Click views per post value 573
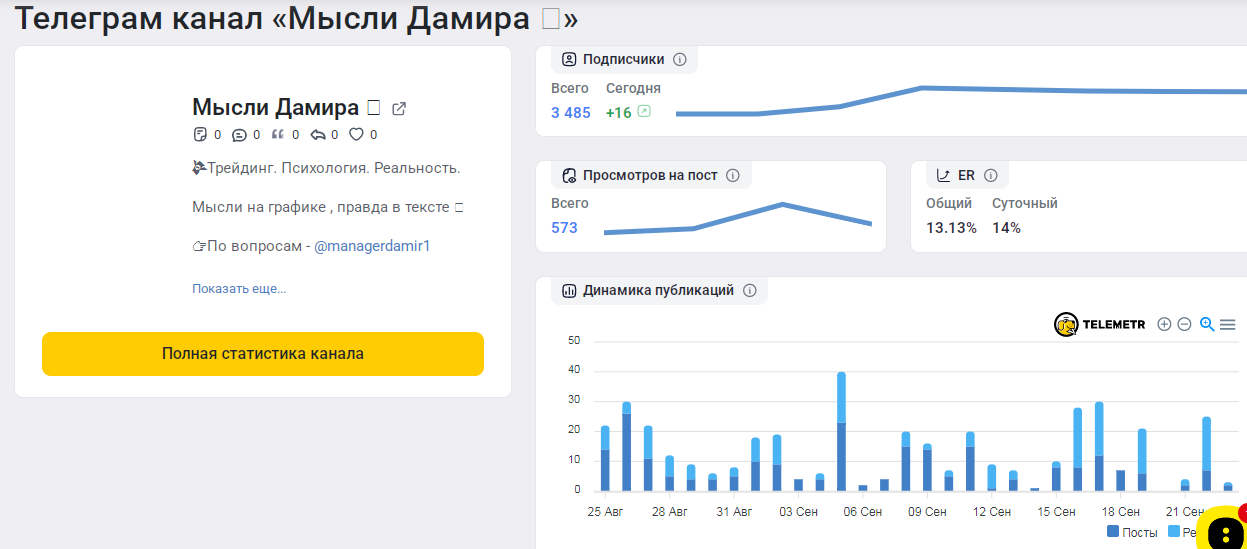 [564, 228]
